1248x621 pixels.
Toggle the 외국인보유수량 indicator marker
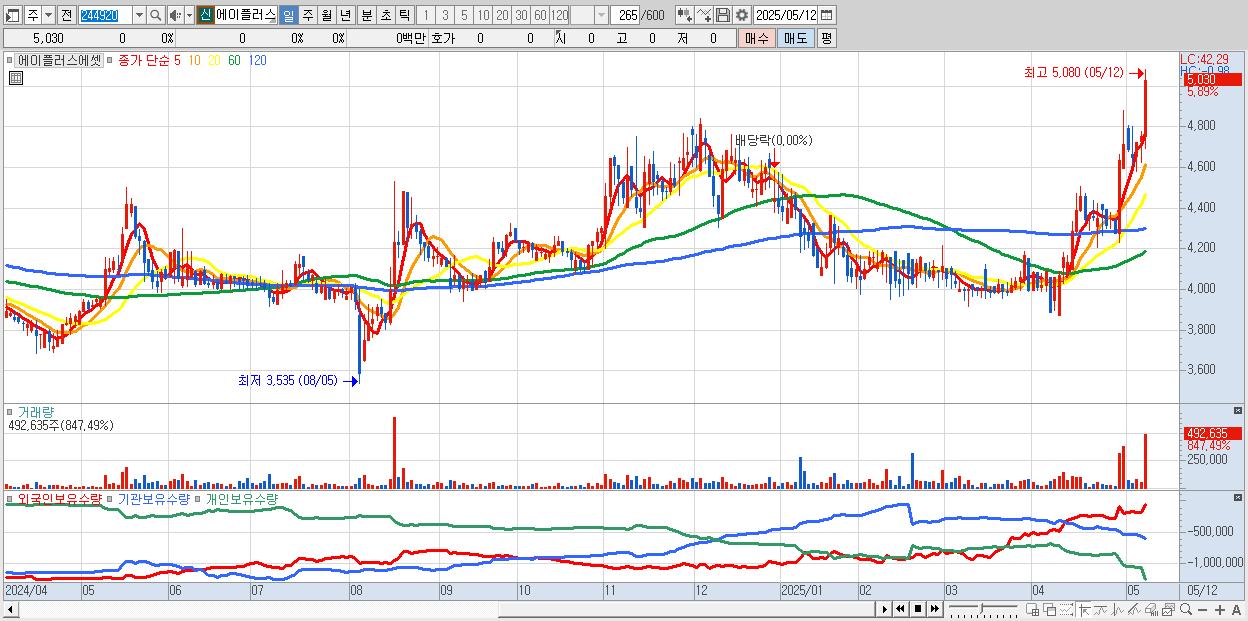tap(11, 498)
